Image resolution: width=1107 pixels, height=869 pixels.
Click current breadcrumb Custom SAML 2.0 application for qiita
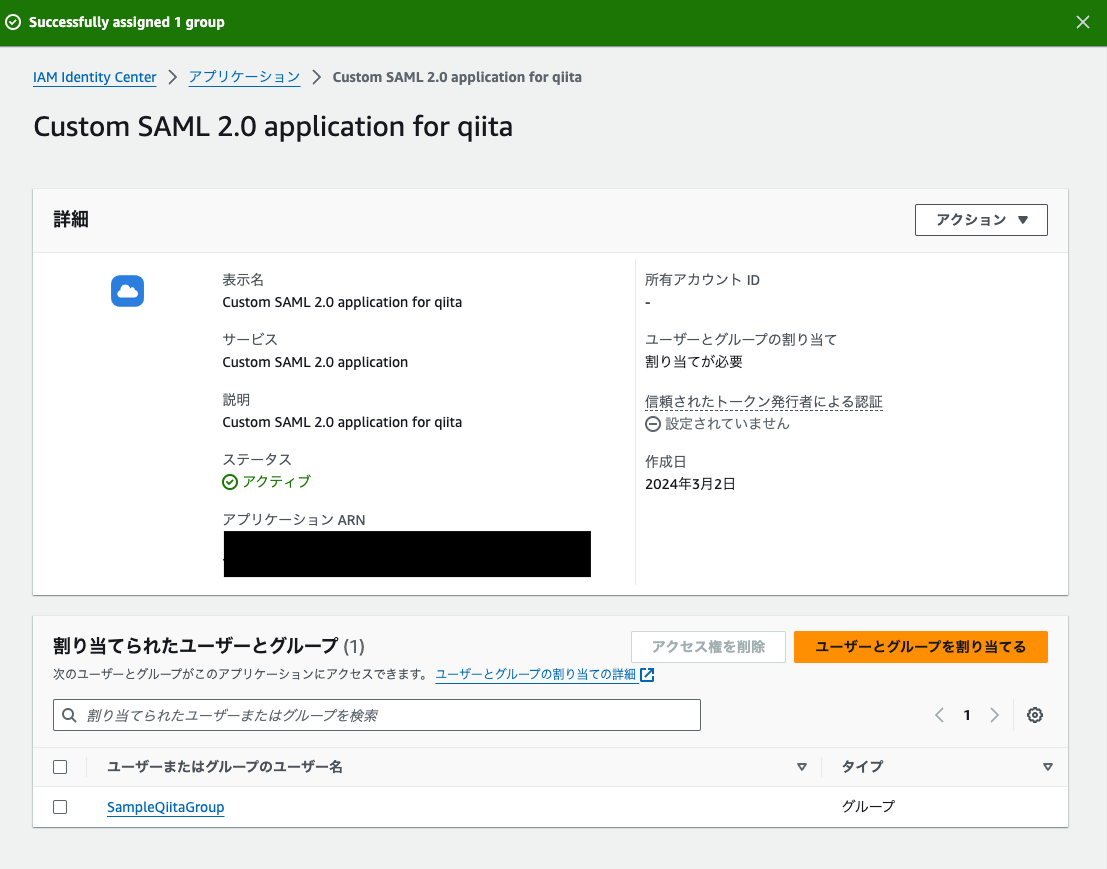point(457,77)
